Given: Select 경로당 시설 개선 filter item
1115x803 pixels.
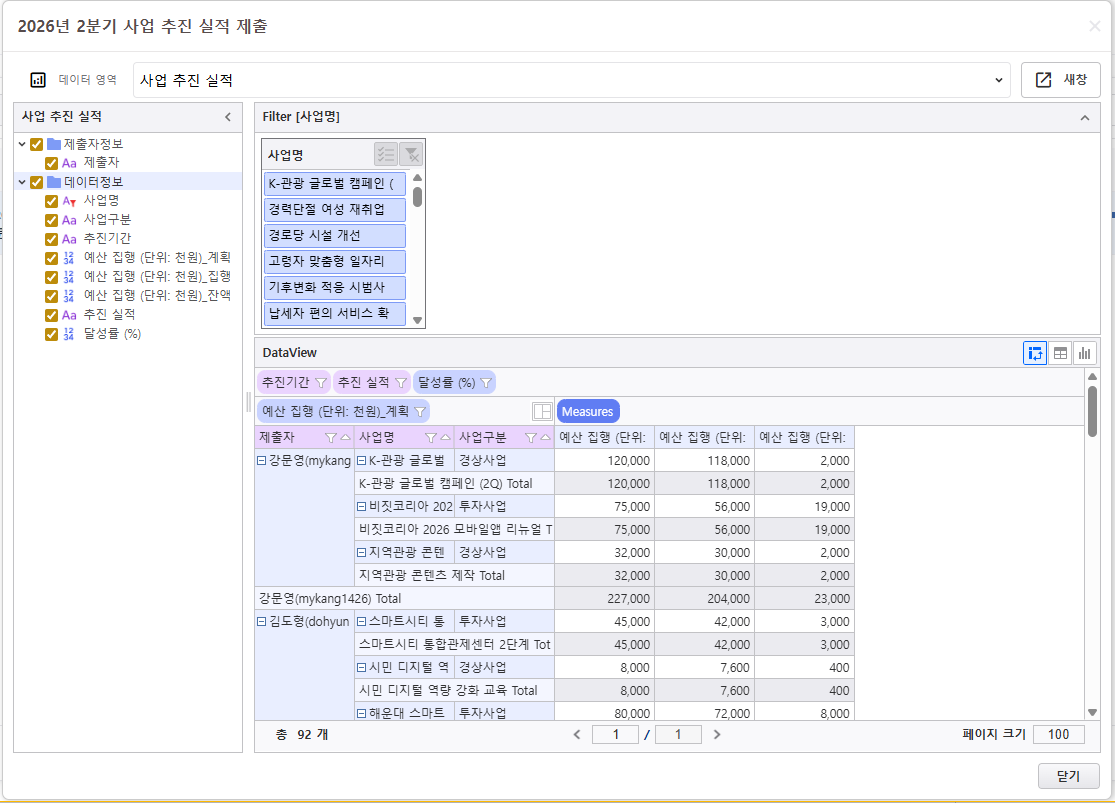Looking at the screenshot, I should [335, 235].
